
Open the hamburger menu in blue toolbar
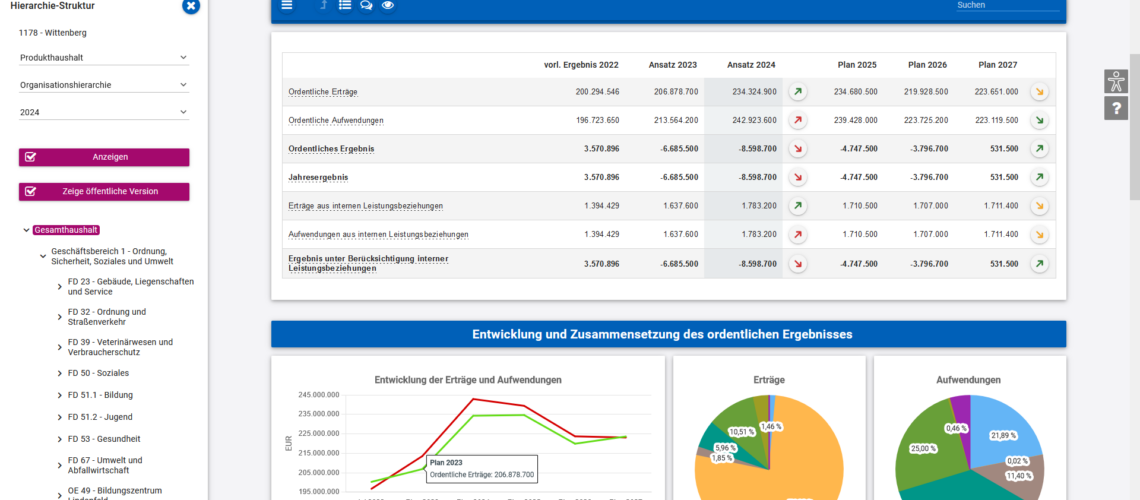(287, 5)
